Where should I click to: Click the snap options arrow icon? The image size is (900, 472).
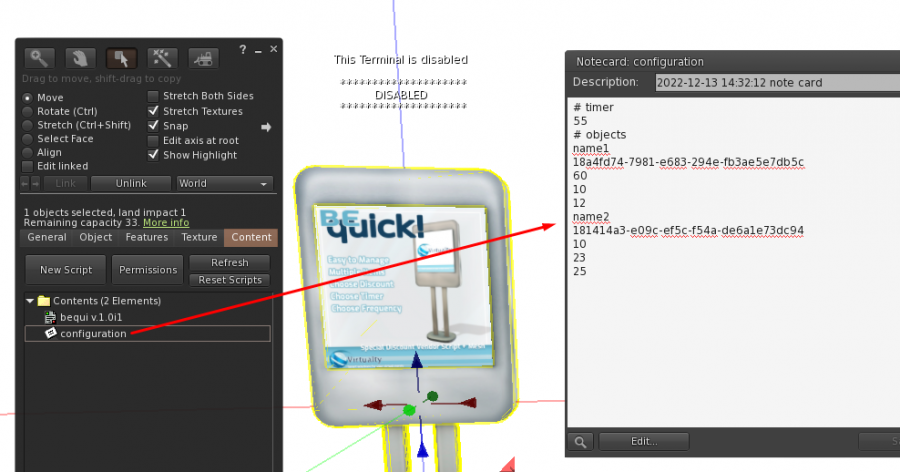click(x=266, y=127)
